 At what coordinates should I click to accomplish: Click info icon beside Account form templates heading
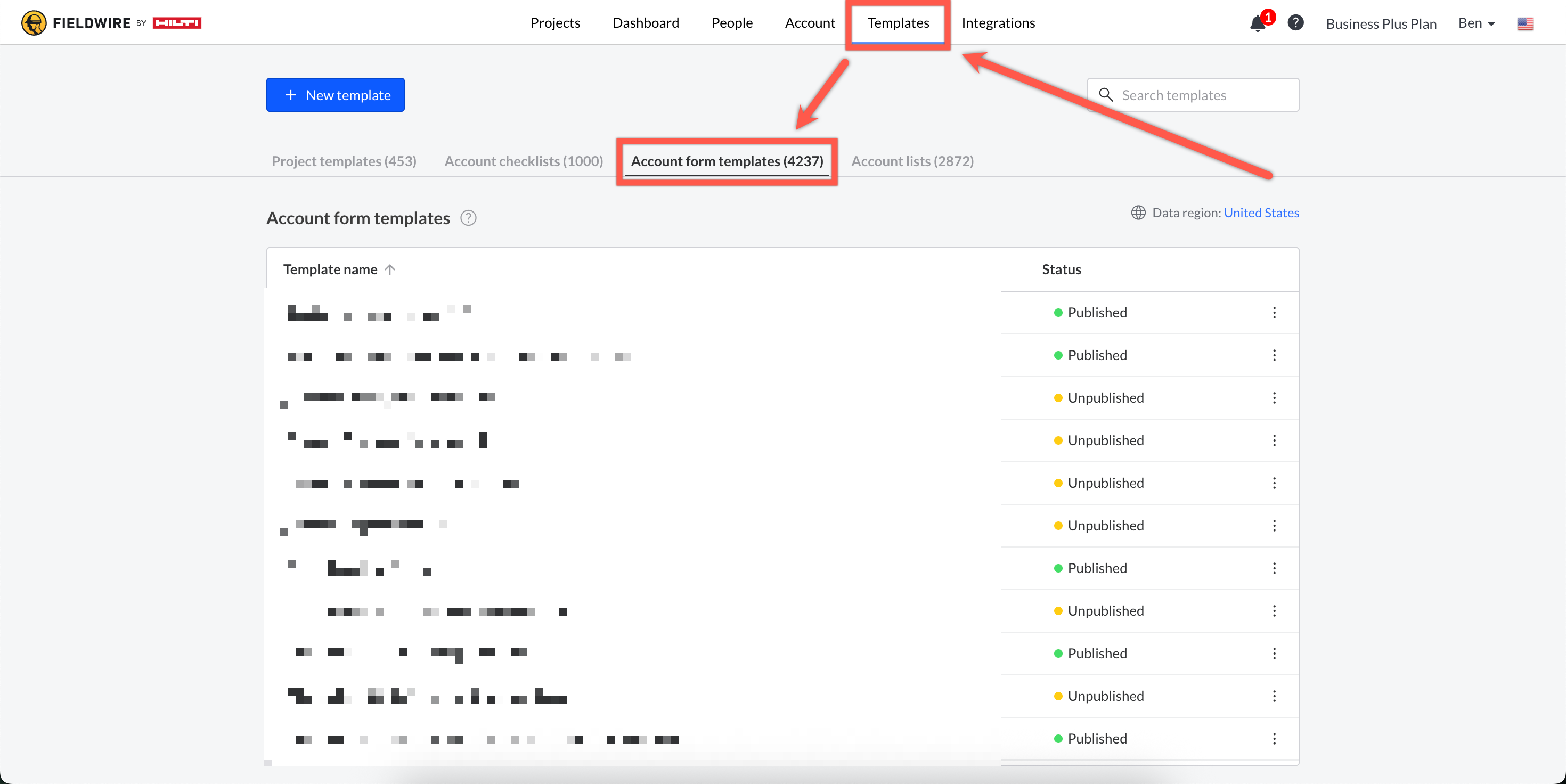468,218
